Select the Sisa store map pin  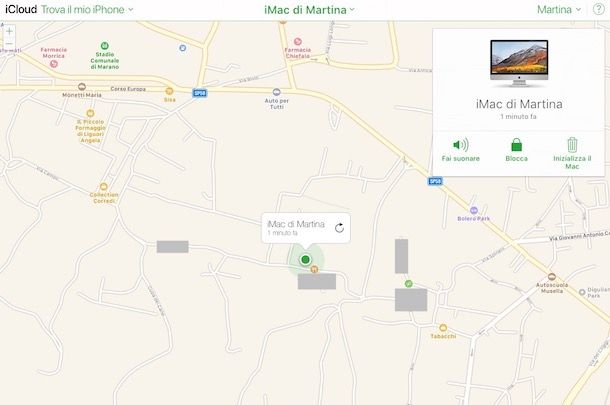[x=169, y=91]
